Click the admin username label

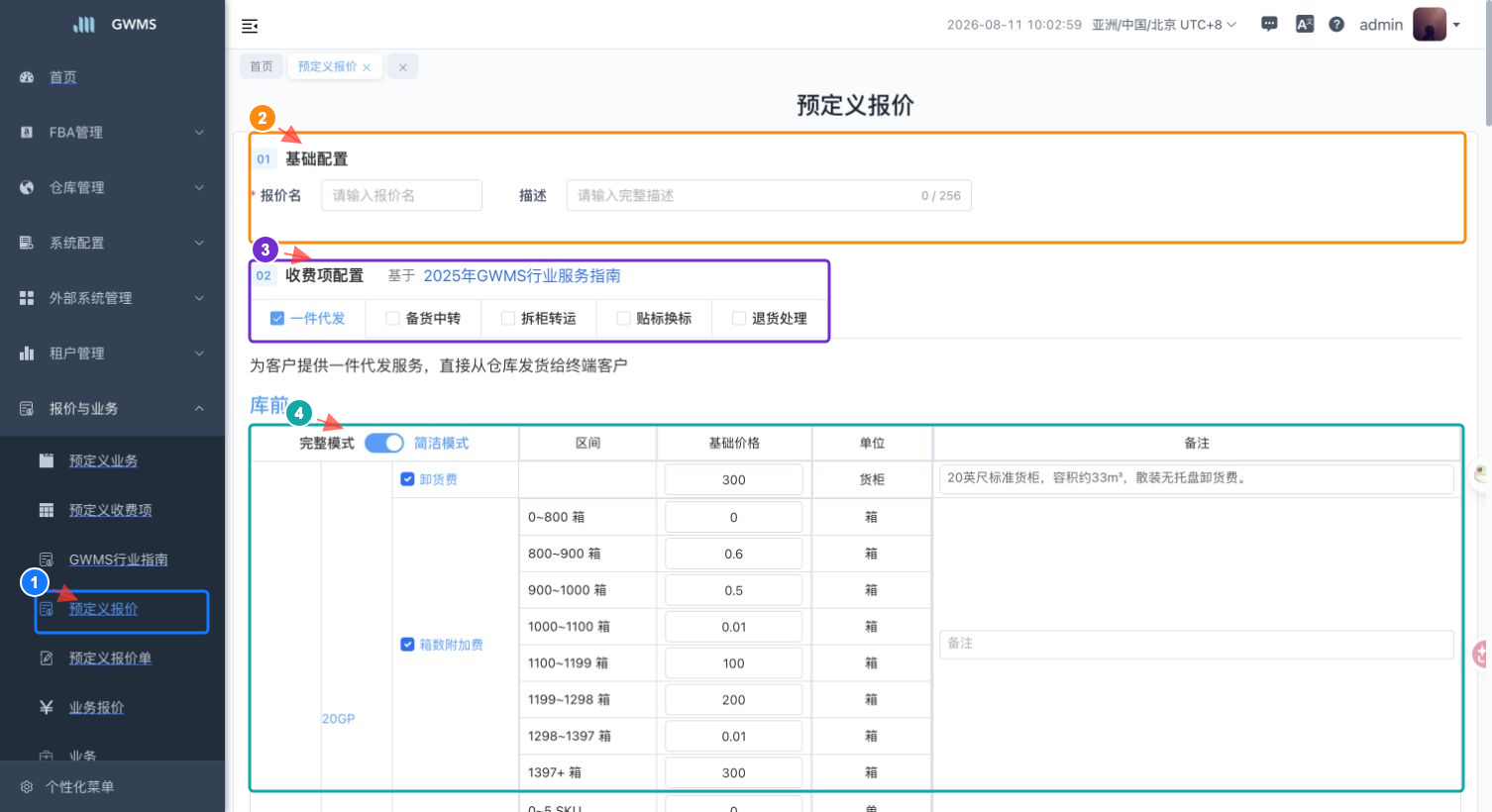[1381, 25]
